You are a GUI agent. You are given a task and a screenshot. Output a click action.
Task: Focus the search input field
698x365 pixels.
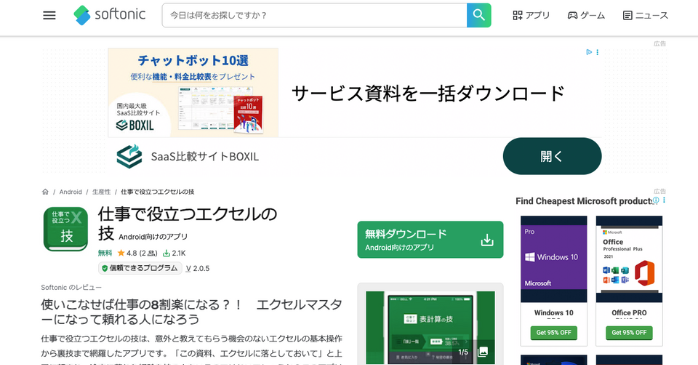315,15
